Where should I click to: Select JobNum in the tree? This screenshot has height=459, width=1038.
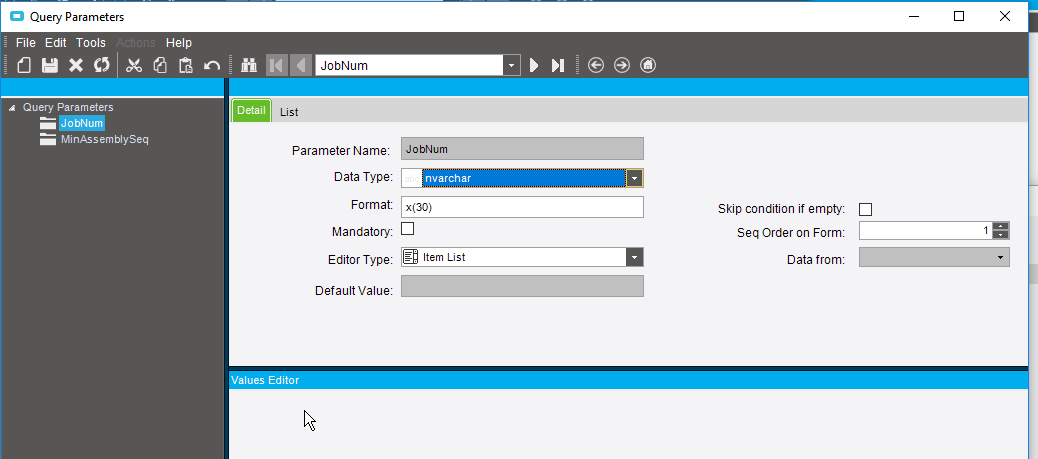[82, 123]
